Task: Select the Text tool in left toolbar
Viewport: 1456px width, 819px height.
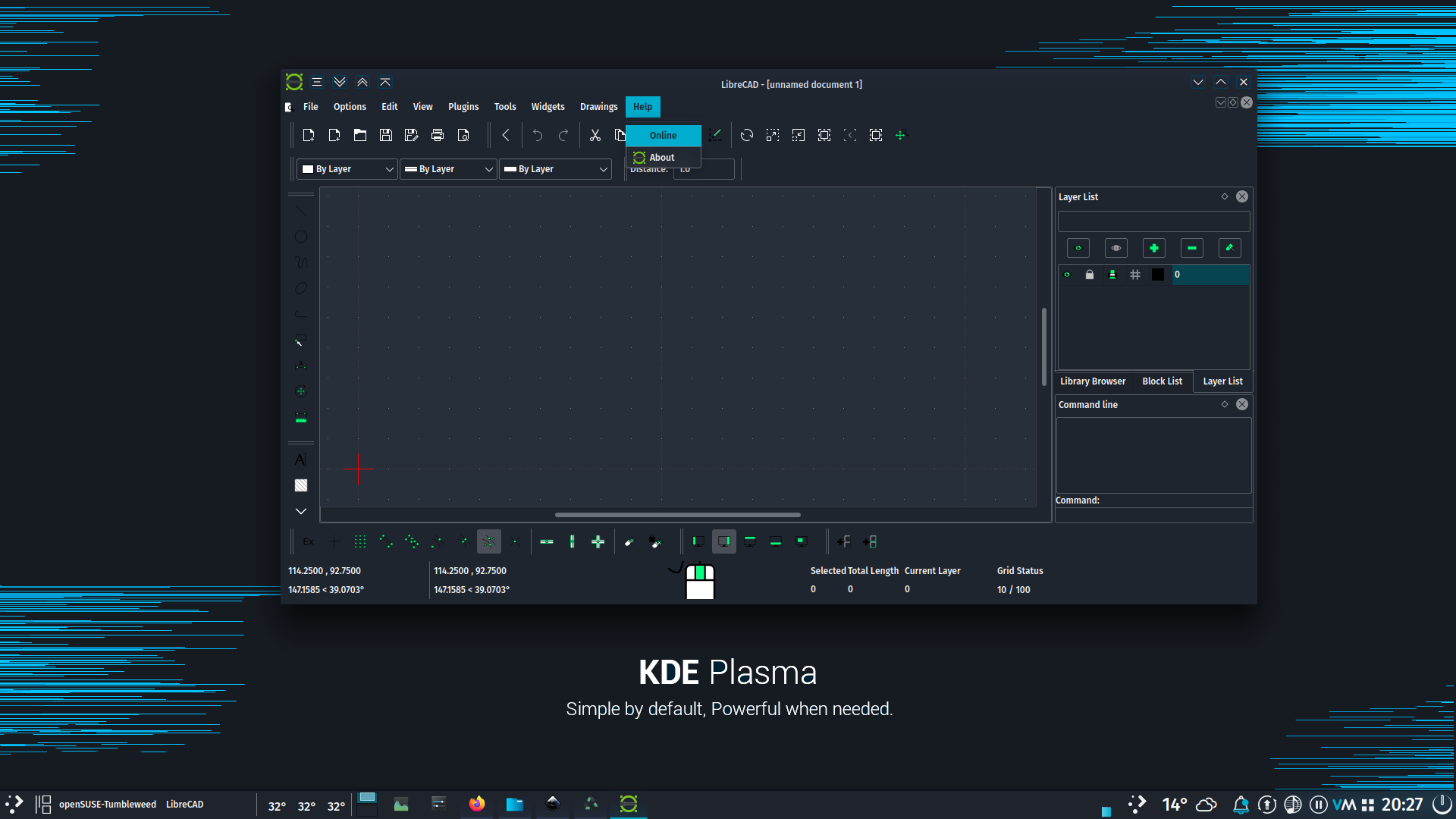Action: click(x=301, y=460)
